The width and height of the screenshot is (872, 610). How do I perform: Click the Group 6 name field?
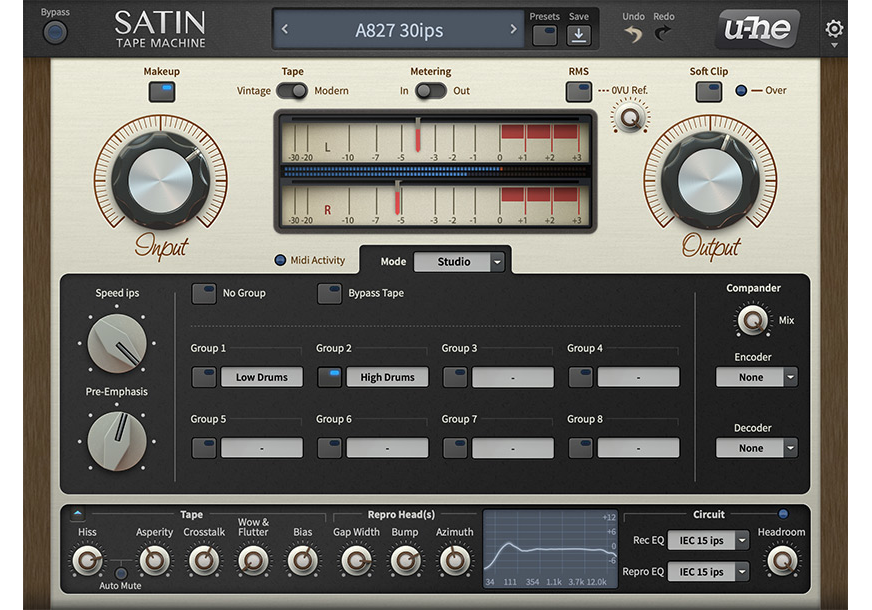(x=388, y=448)
